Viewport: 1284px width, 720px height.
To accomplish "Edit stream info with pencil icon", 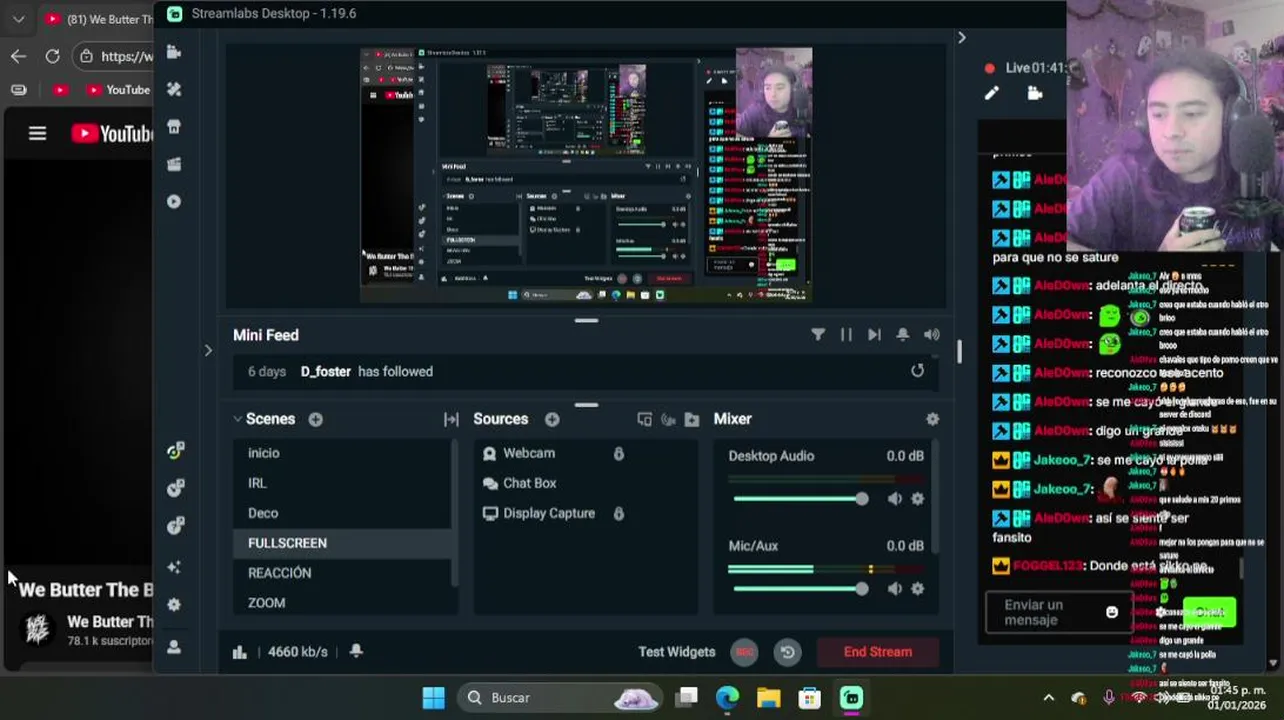I will tap(991, 93).
